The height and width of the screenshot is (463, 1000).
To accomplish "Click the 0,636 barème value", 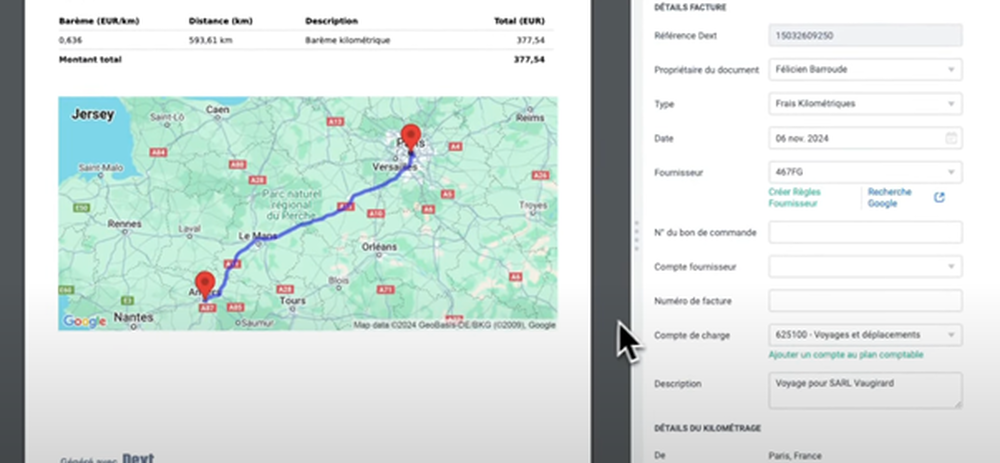I will [x=70, y=40].
